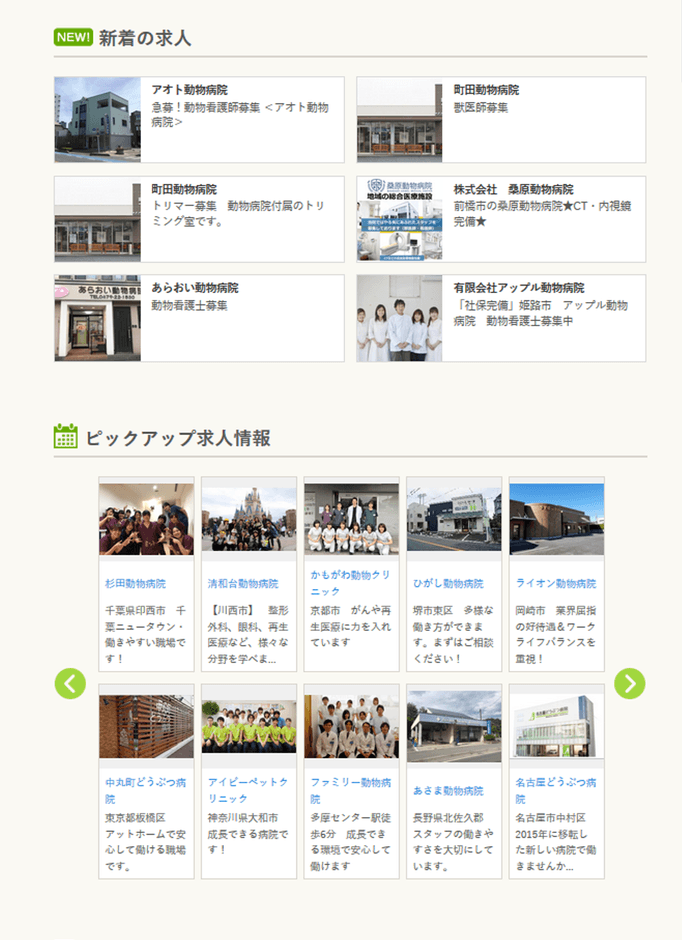Open かもがわ動物クリニック link
The height and width of the screenshot is (940, 682).
pos(350,584)
